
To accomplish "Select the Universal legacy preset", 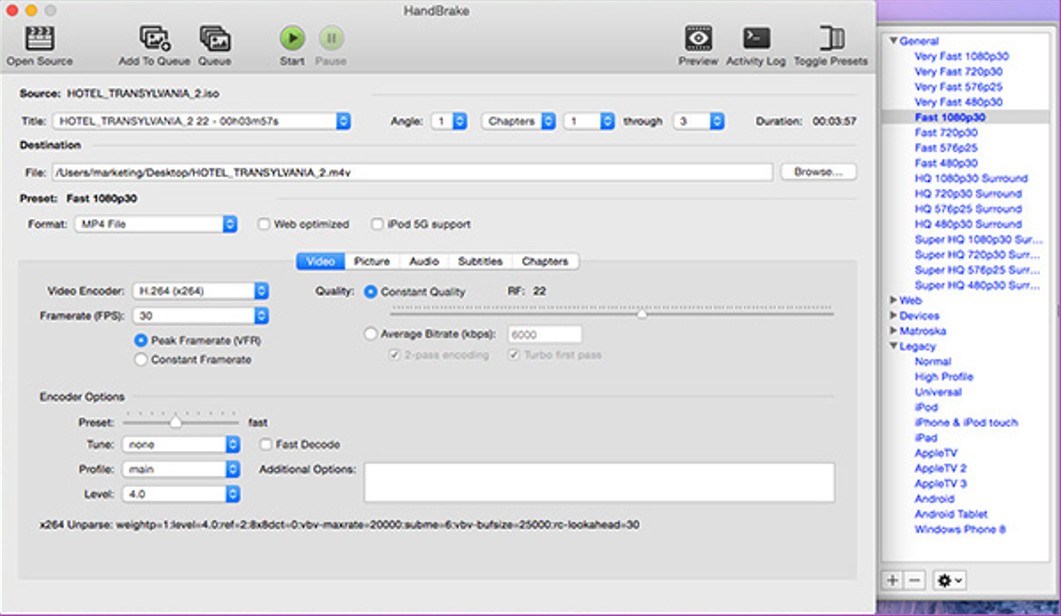I will pos(938,392).
